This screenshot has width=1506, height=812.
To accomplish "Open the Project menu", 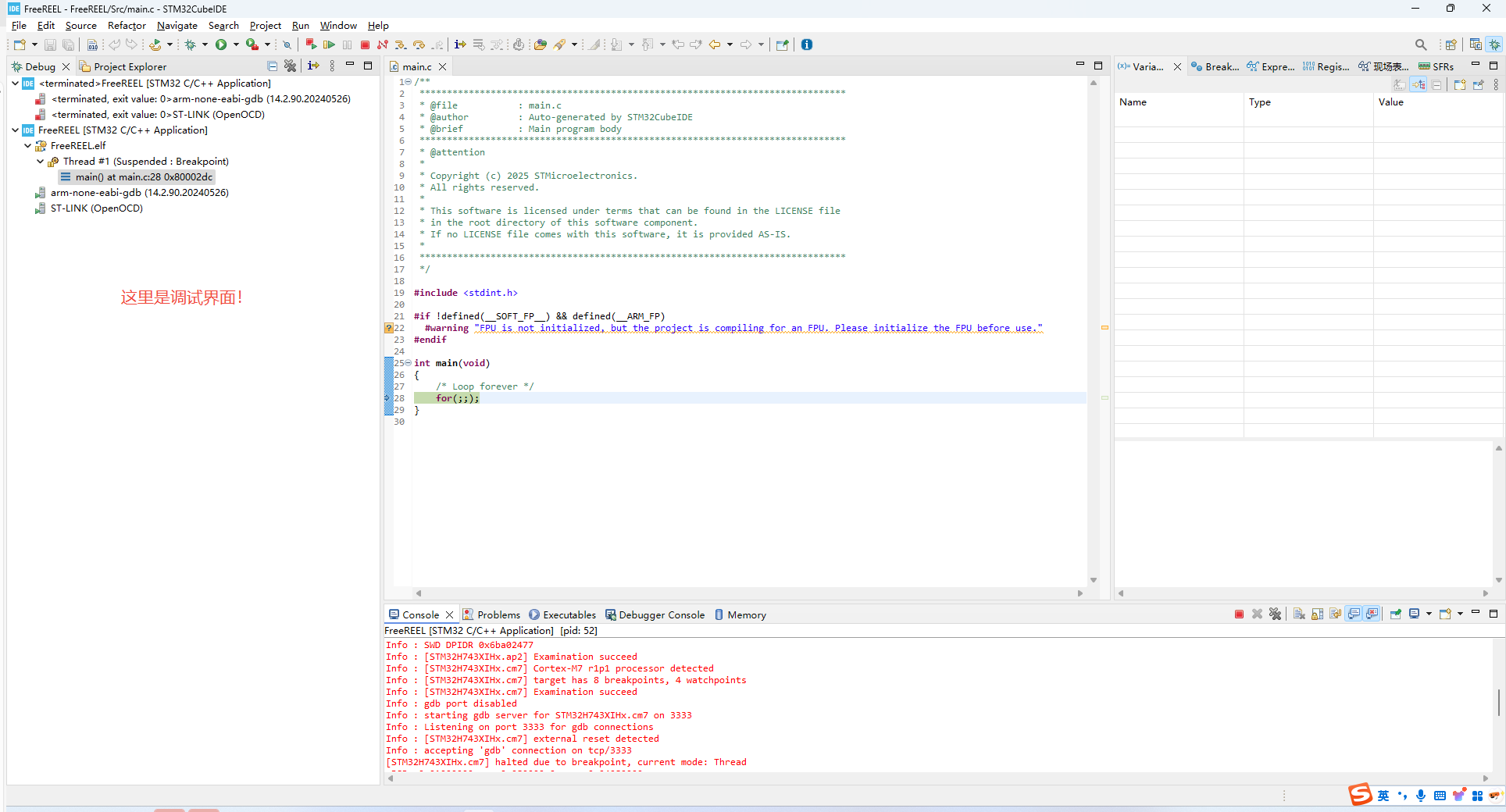I will [x=265, y=26].
